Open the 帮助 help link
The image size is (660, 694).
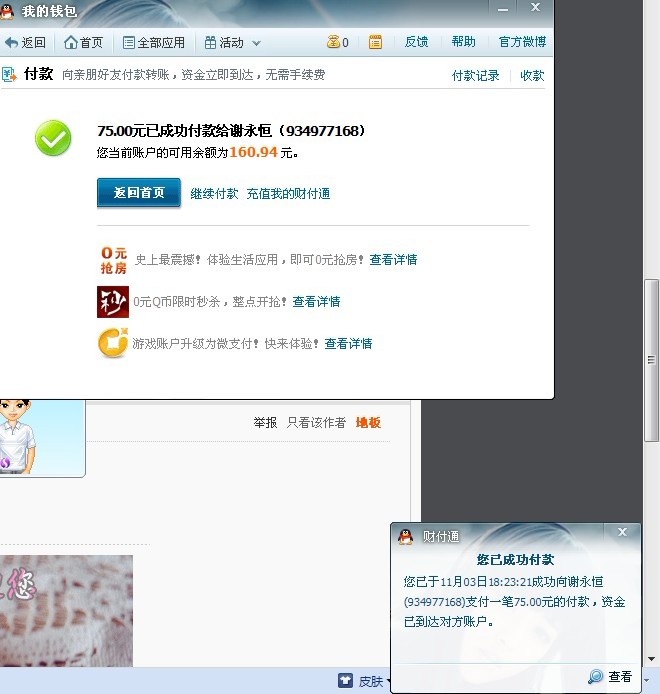pos(463,42)
